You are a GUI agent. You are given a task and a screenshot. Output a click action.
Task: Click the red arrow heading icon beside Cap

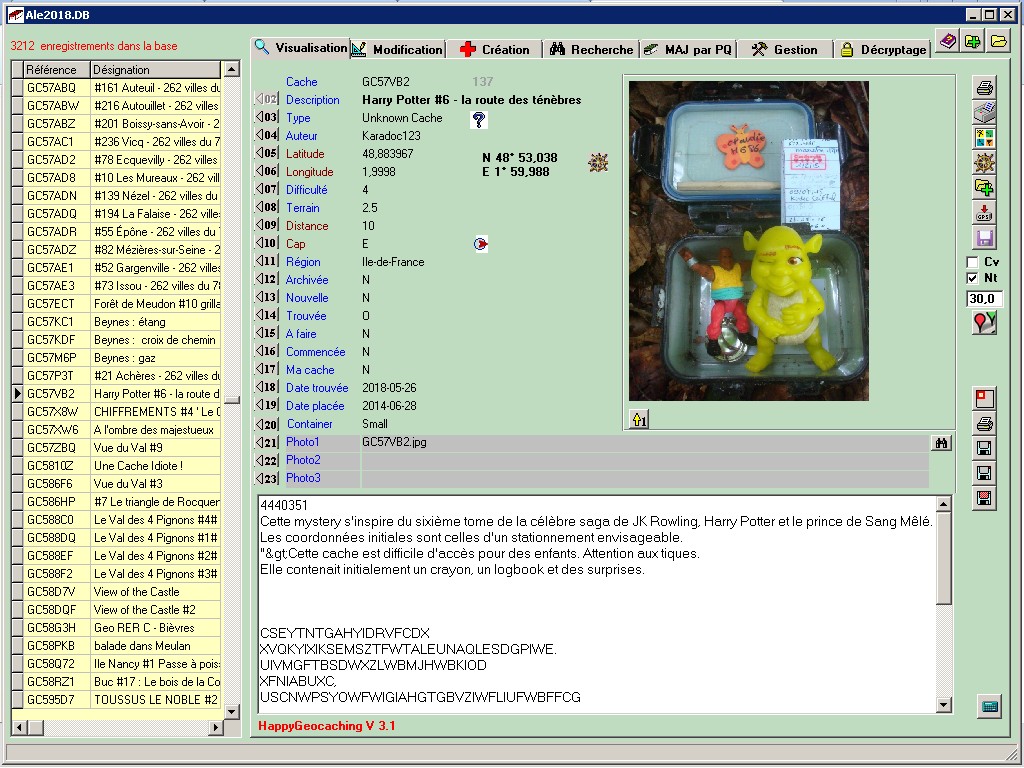[x=481, y=244]
